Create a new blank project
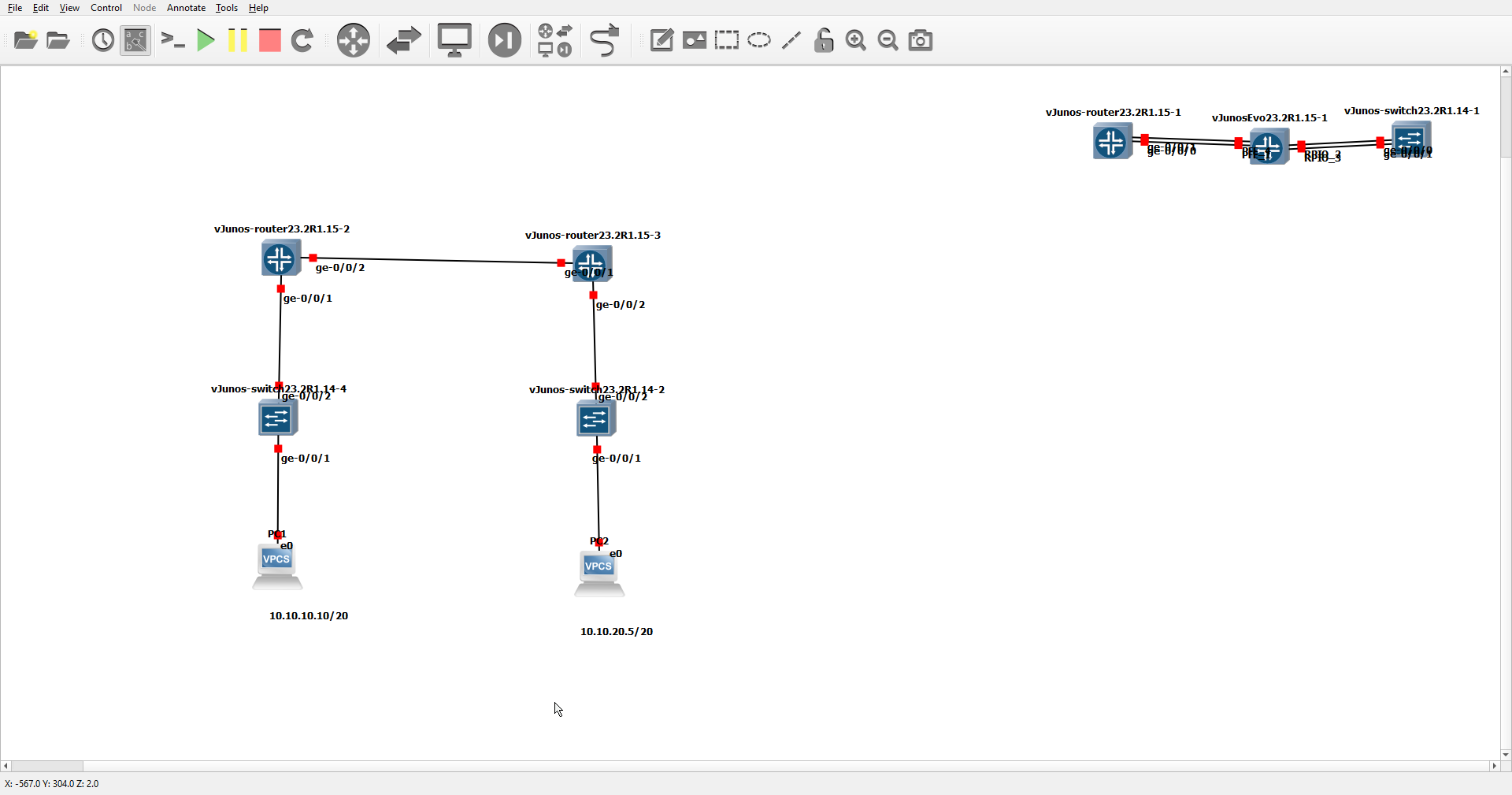Image resolution: width=1512 pixels, height=795 pixels. tap(24, 40)
